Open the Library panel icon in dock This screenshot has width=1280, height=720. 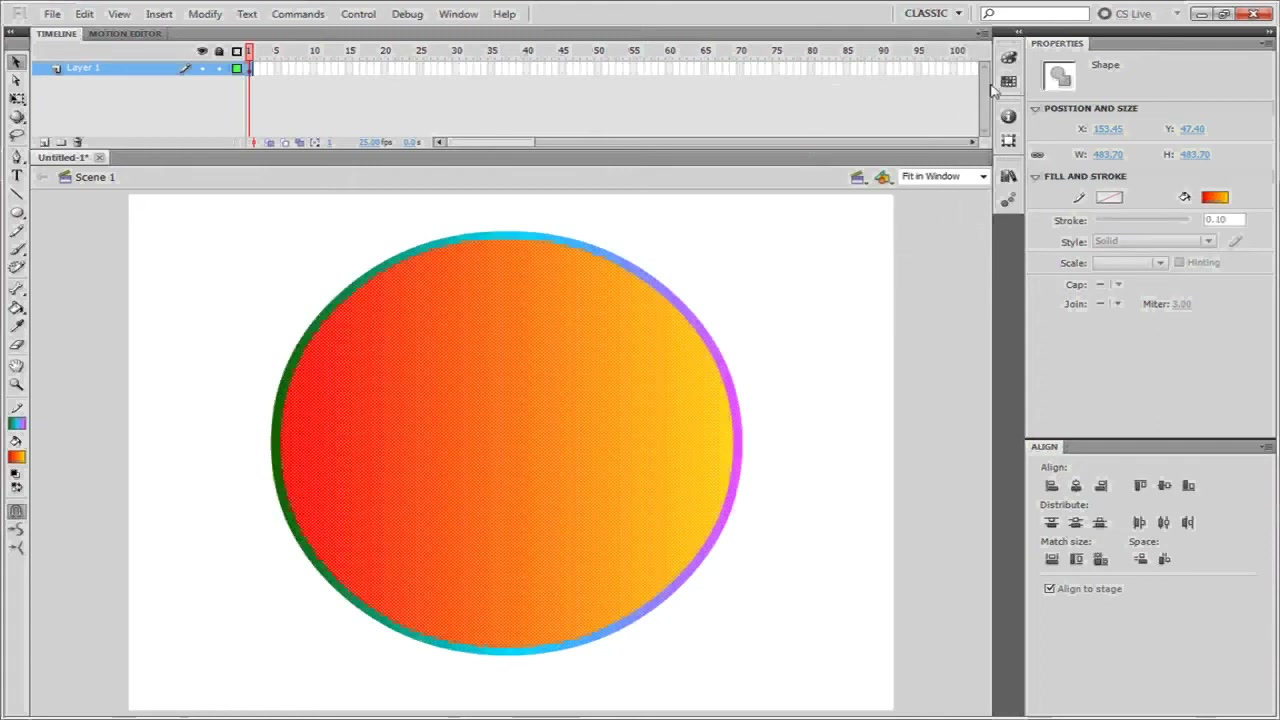pyautogui.click(x=1008, y=176)
